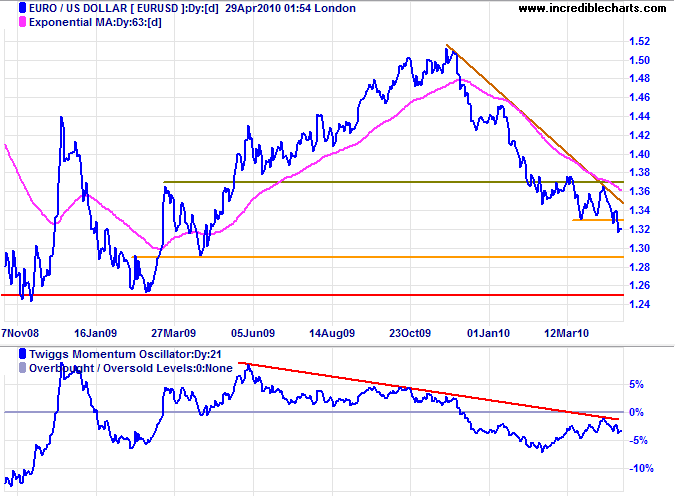
Task: Click the 1.52 price axis value
Action: (x=639, y=41)
